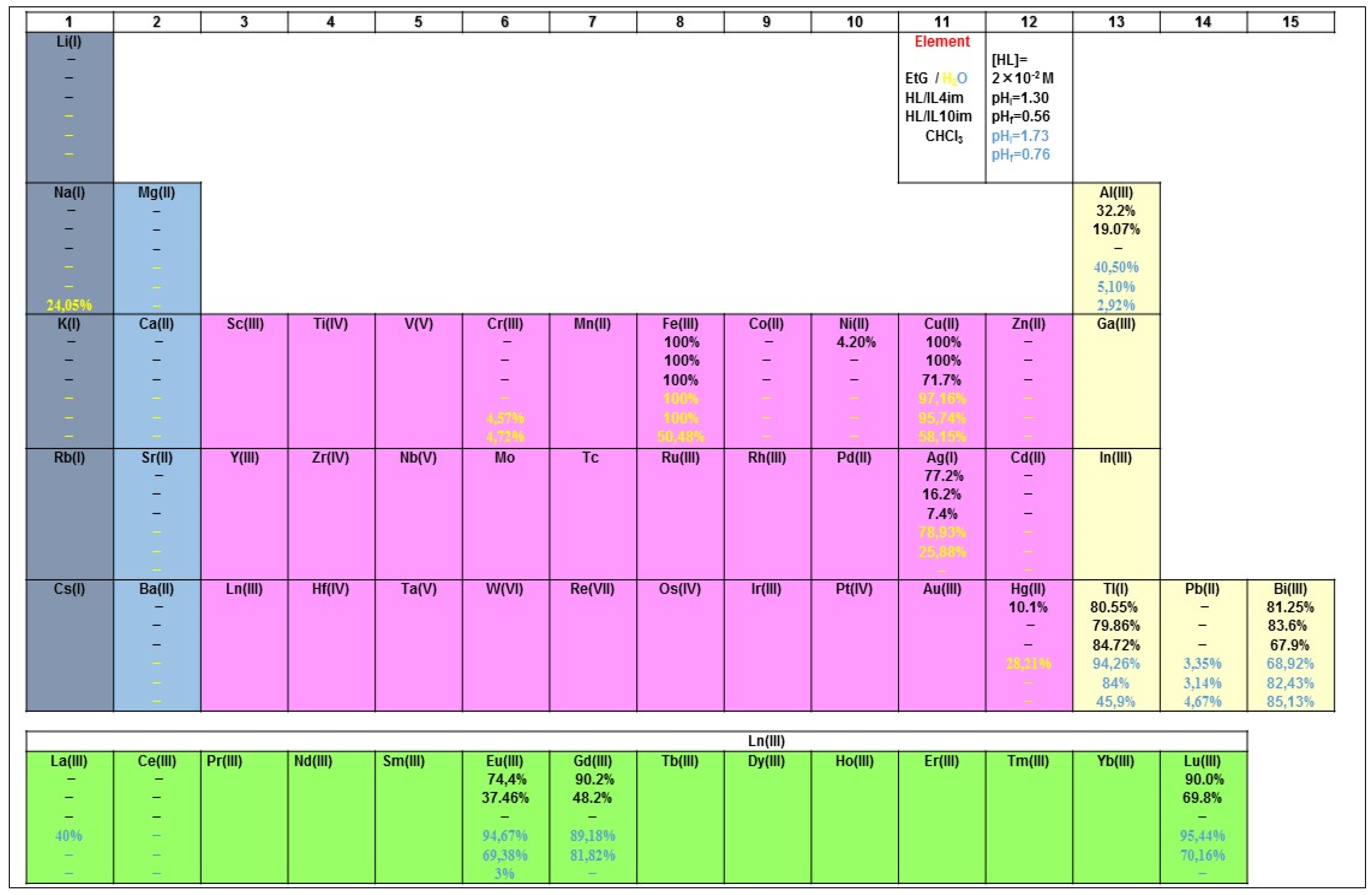Click the Mg(II) element label
This screenshot has width=1372, height=895.
[157, 192]
